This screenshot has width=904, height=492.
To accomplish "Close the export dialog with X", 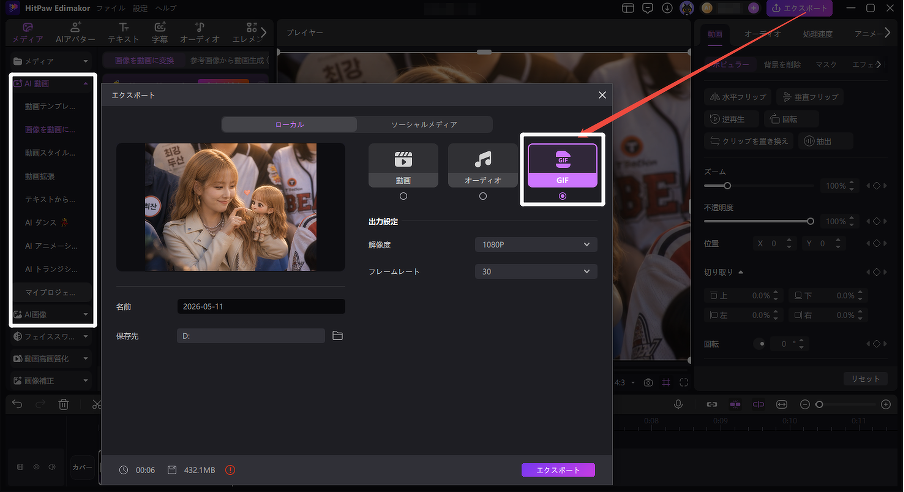I will (x=602, y=95).
